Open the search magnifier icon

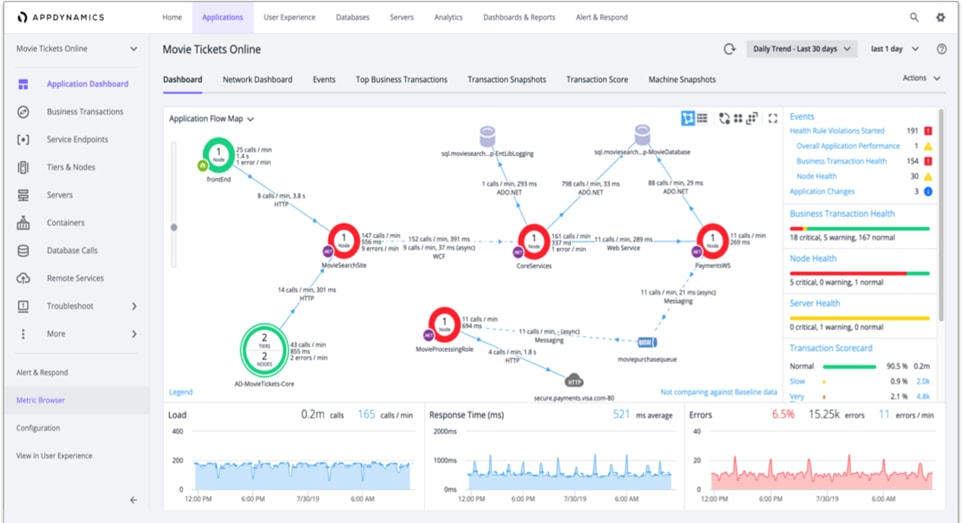point(914,17)
